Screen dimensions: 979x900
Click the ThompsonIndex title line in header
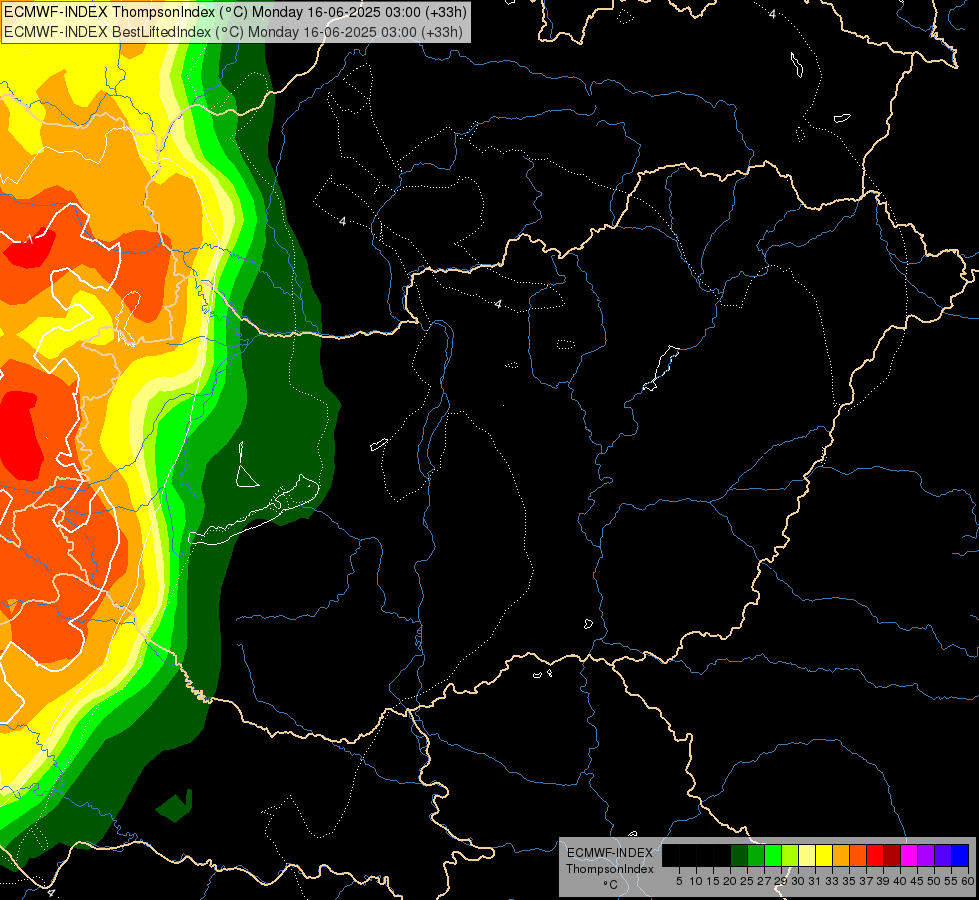coord(235,12)
